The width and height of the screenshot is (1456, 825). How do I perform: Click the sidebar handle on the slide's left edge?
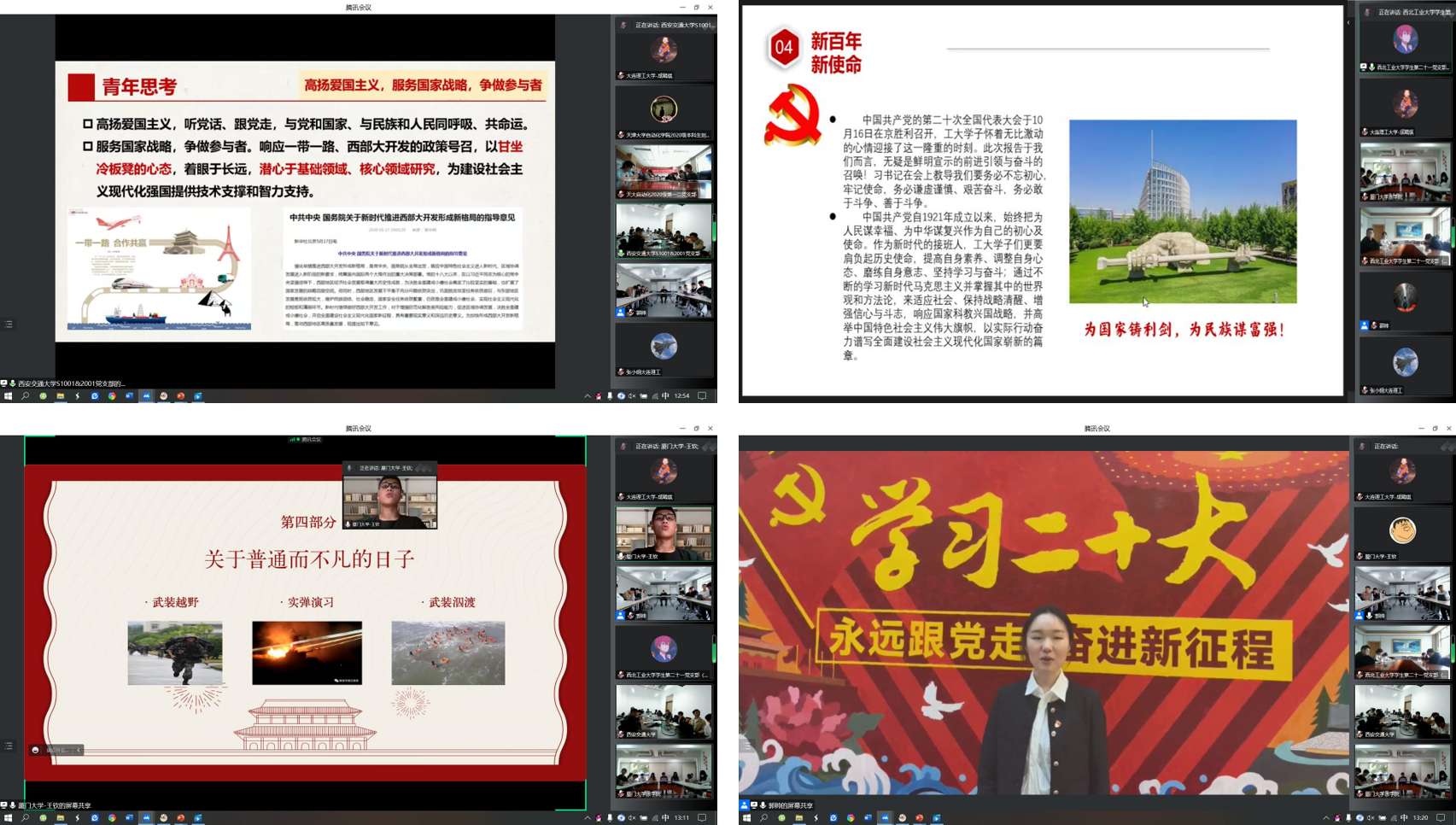tap(8, 325)
